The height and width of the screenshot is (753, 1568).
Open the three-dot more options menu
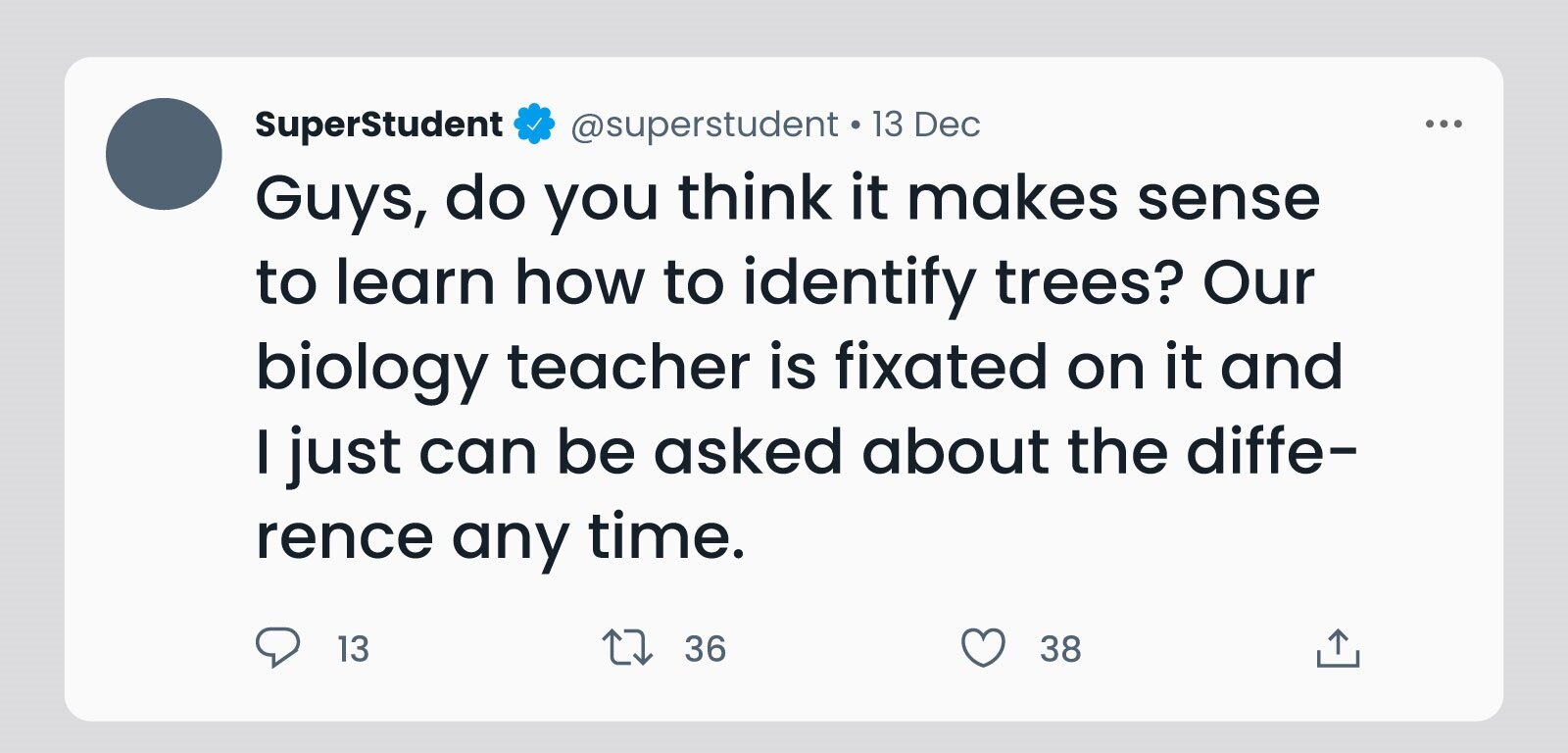1444,124
